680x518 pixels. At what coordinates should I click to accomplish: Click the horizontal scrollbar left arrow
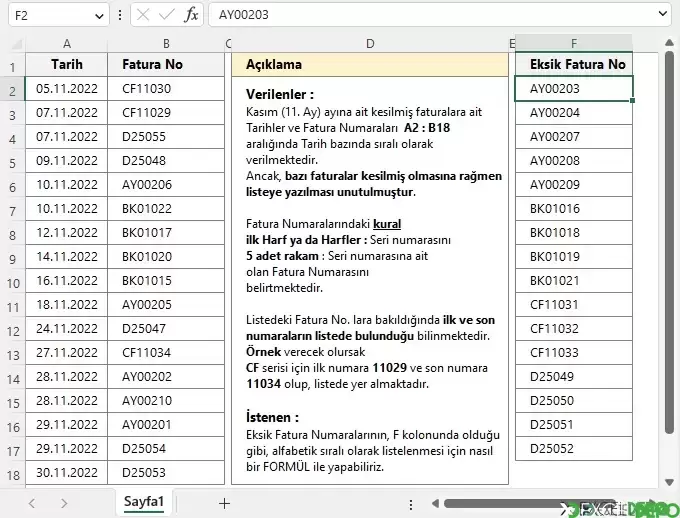[435, 503]
